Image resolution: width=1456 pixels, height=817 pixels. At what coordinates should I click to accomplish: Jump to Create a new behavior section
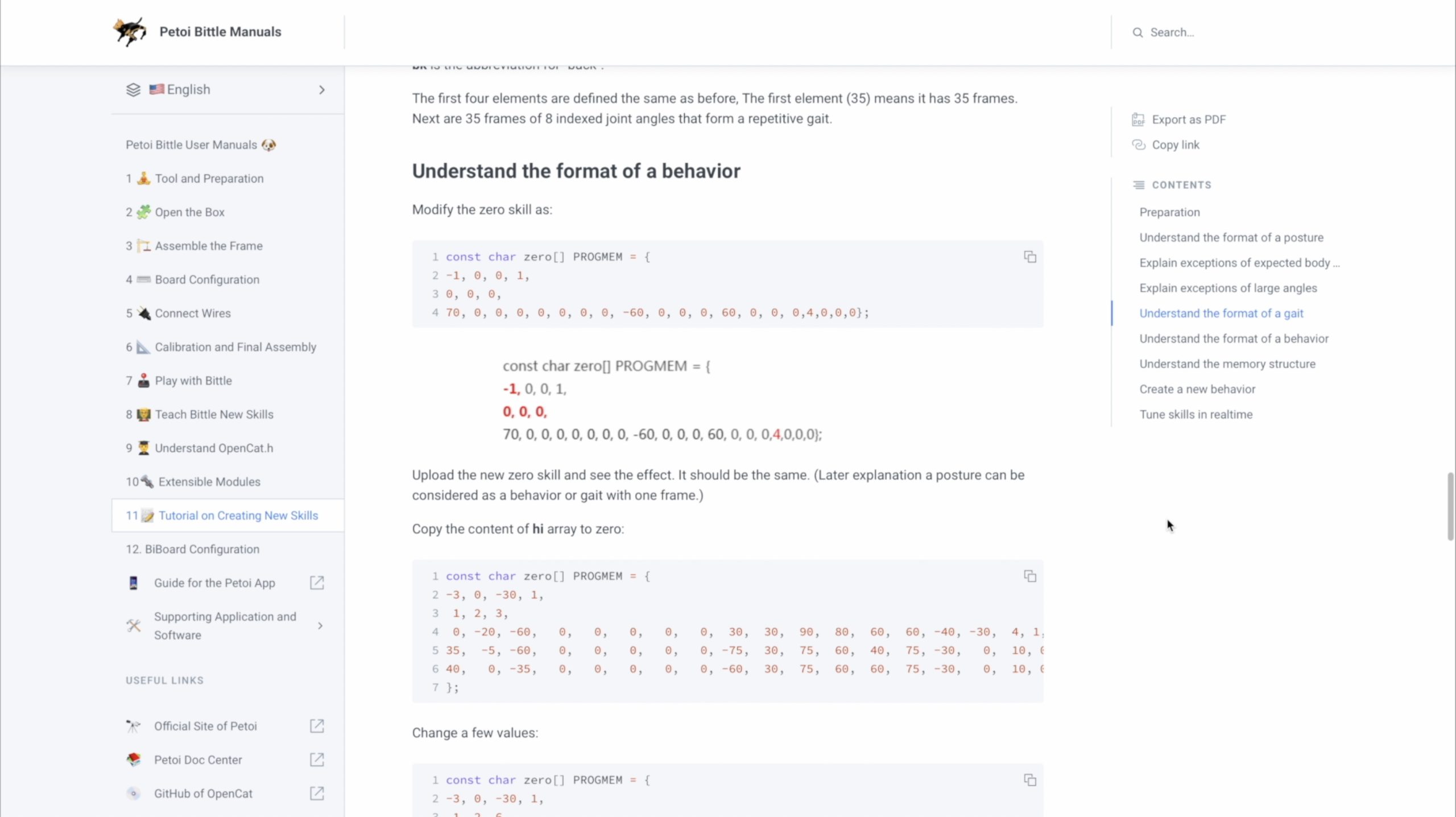point(1197,389)
